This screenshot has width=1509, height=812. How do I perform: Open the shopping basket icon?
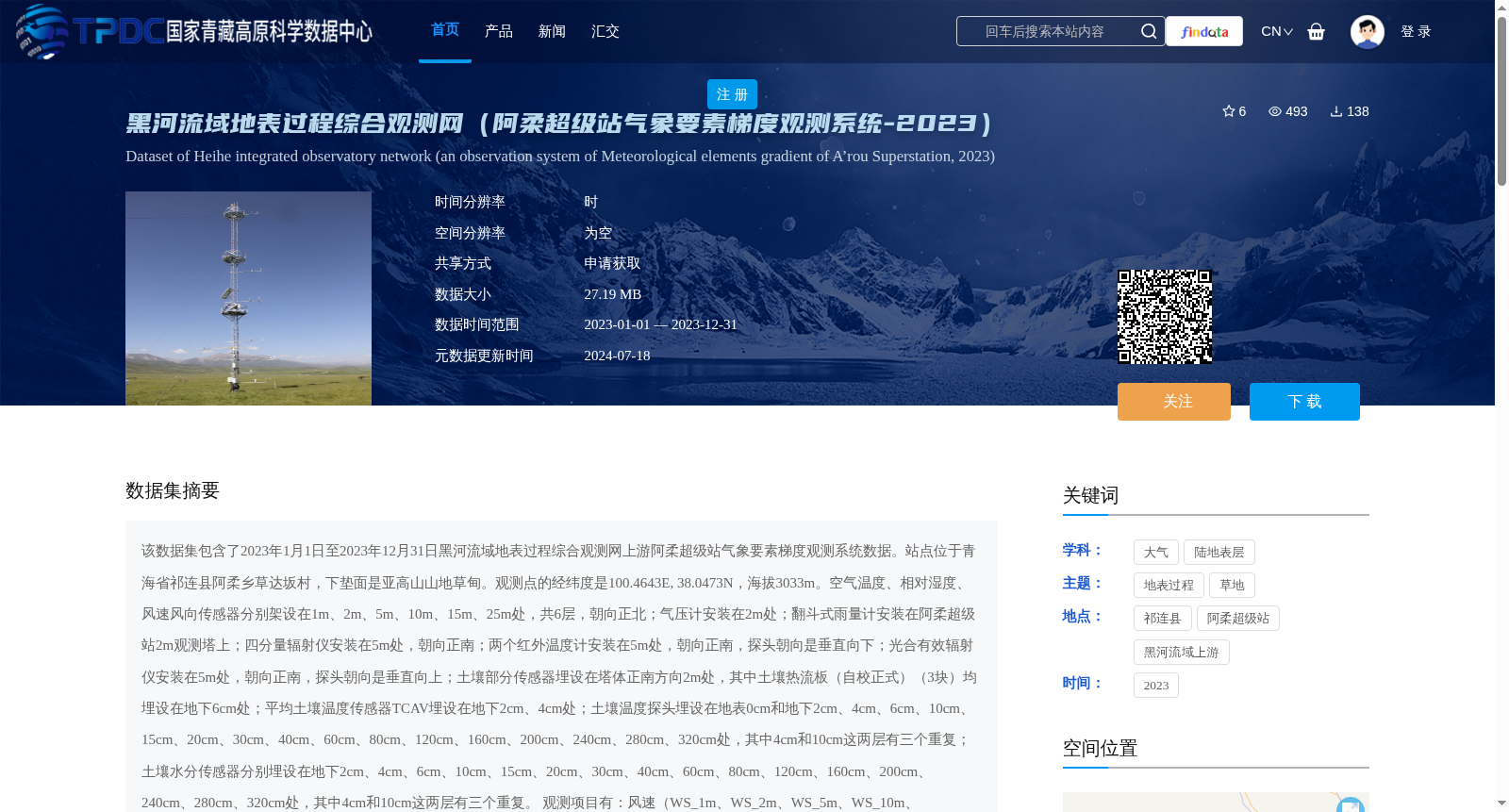[x=1317, y=31]
